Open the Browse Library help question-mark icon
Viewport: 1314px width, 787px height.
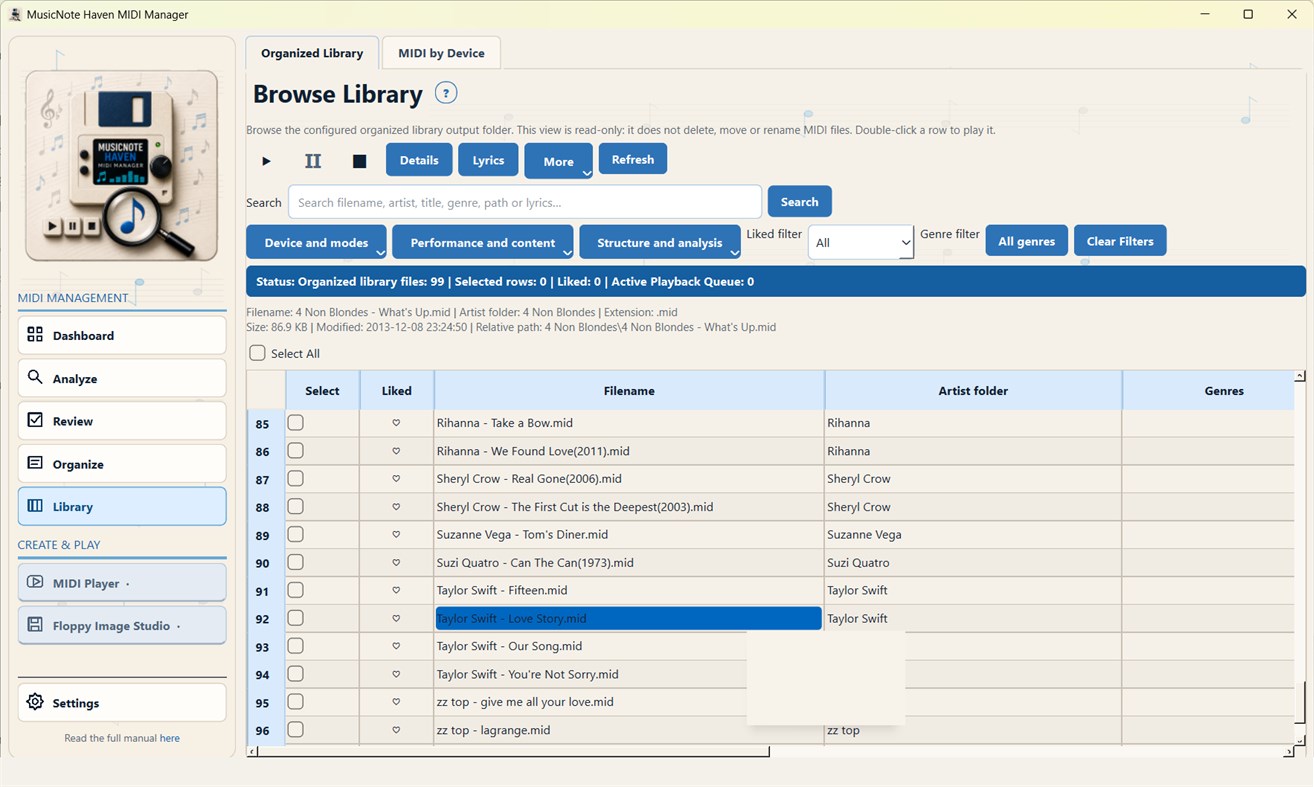(x=446, y=93)
